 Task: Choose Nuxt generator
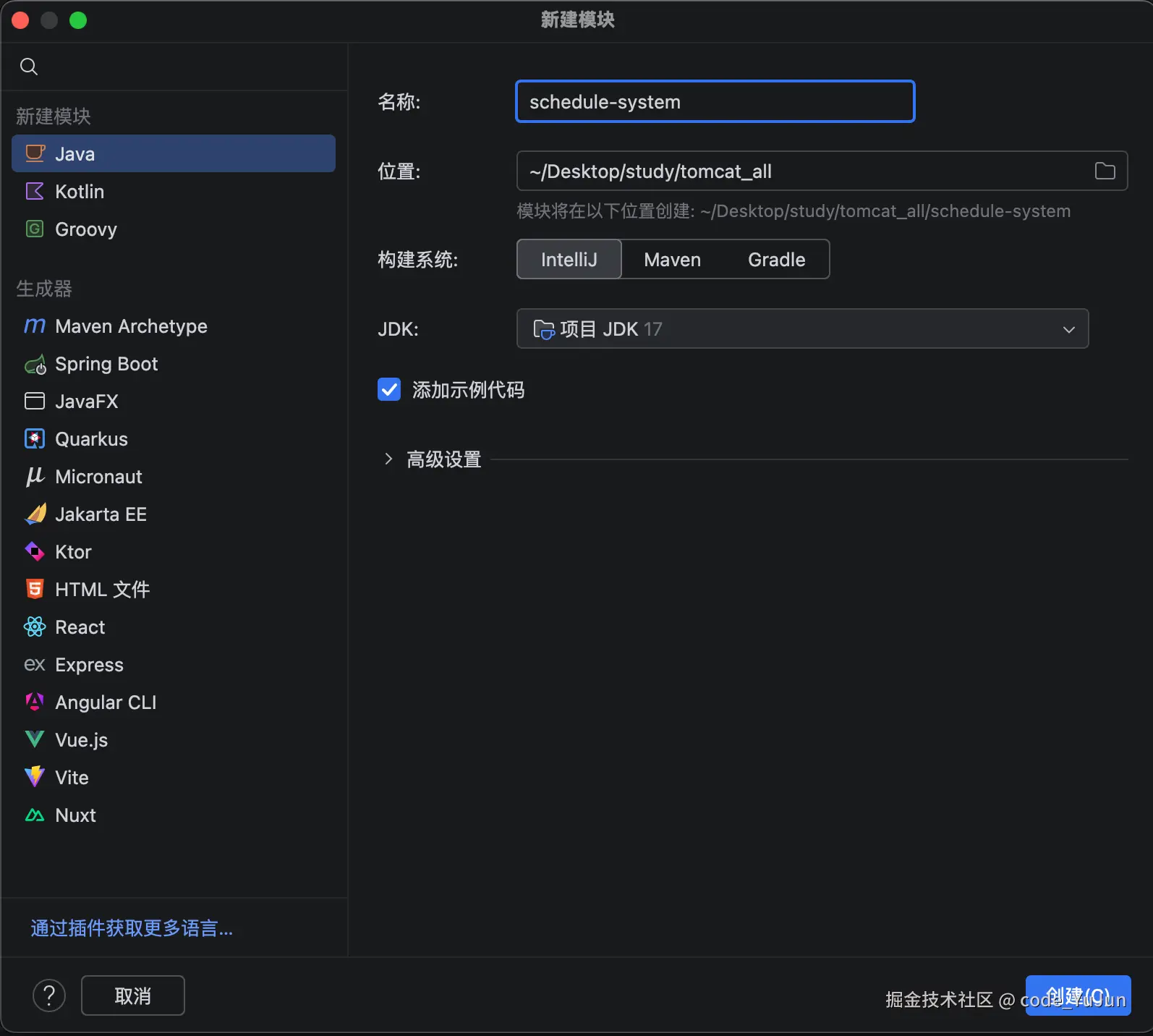coord(174,815)
